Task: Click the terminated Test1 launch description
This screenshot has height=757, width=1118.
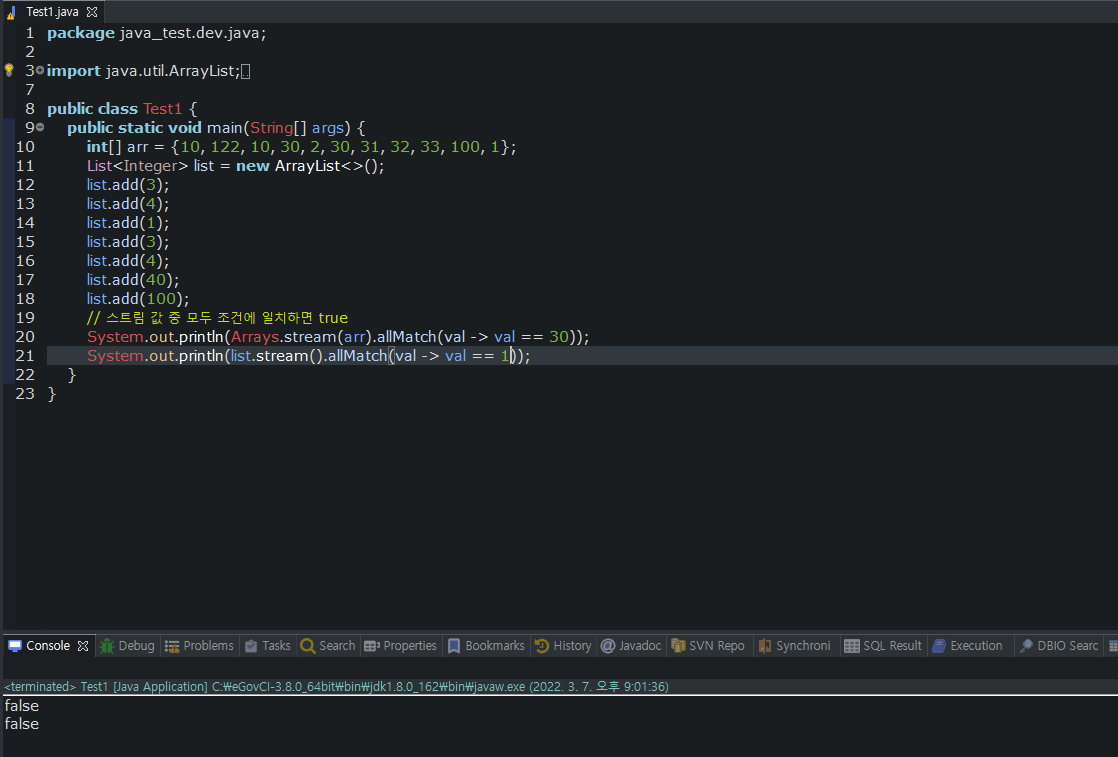Action: (x=337, y=686)
